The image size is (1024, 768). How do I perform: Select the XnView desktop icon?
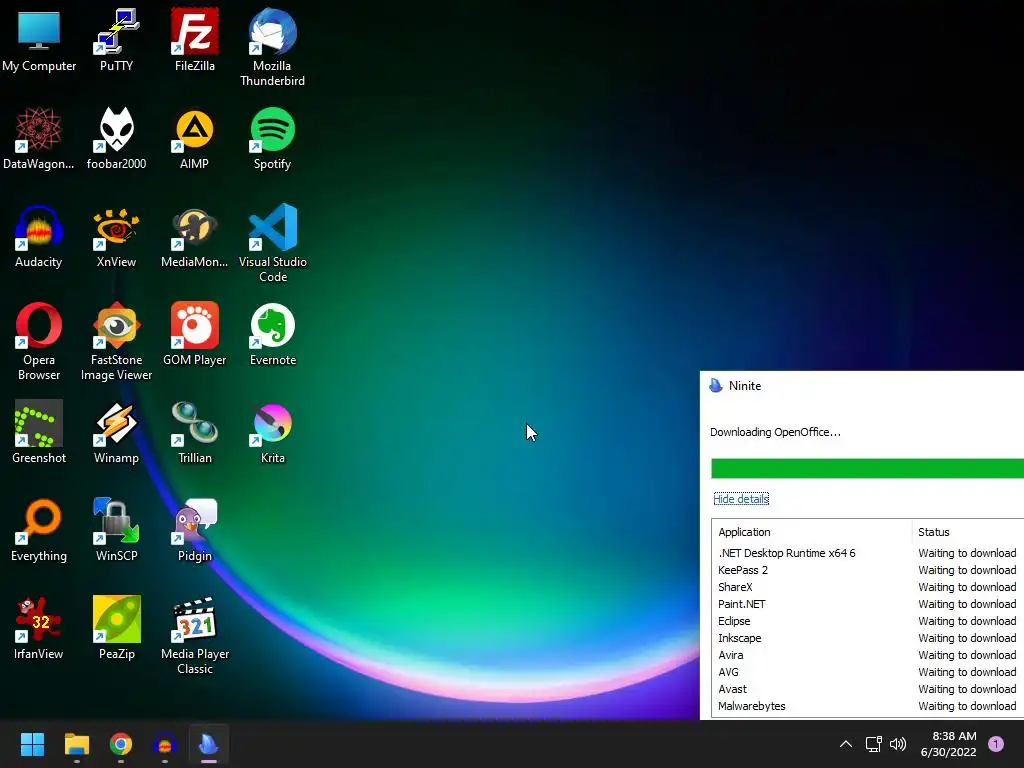[x=116, y=236]
